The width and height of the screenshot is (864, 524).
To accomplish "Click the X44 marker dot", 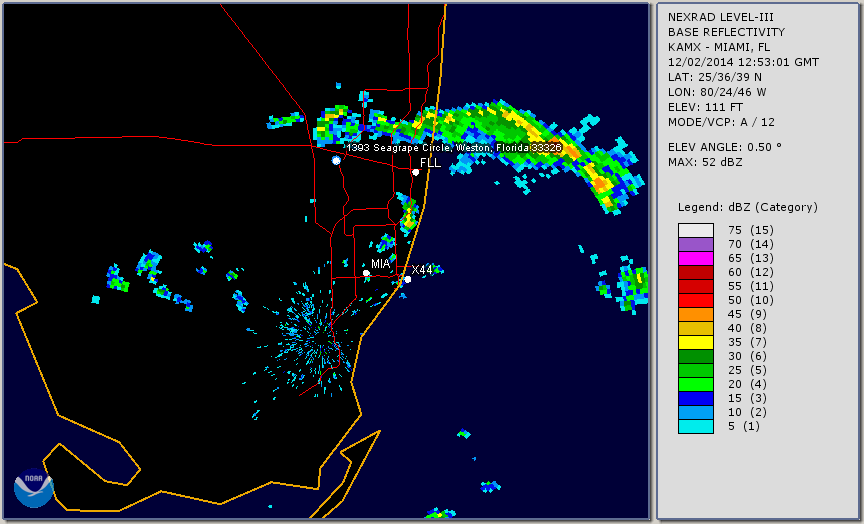I will 408,279.
